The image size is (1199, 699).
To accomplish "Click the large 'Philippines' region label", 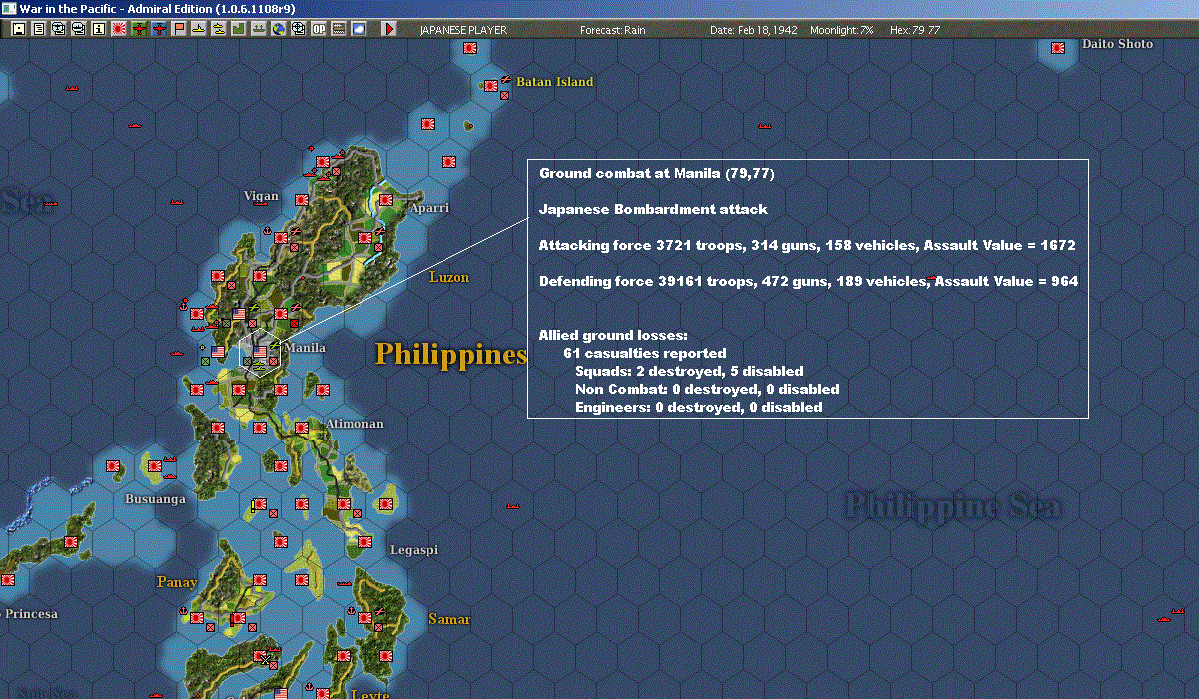I will 451,354.
